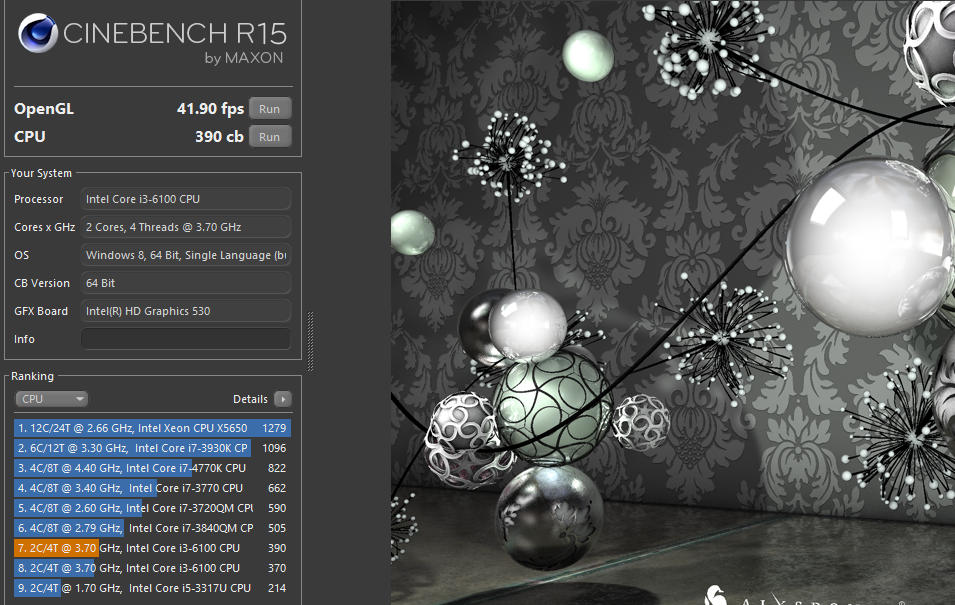The width and height of the screenshot is (955, 605).
Task: Click the panel splitter grip handle
Action: (311, 341)
